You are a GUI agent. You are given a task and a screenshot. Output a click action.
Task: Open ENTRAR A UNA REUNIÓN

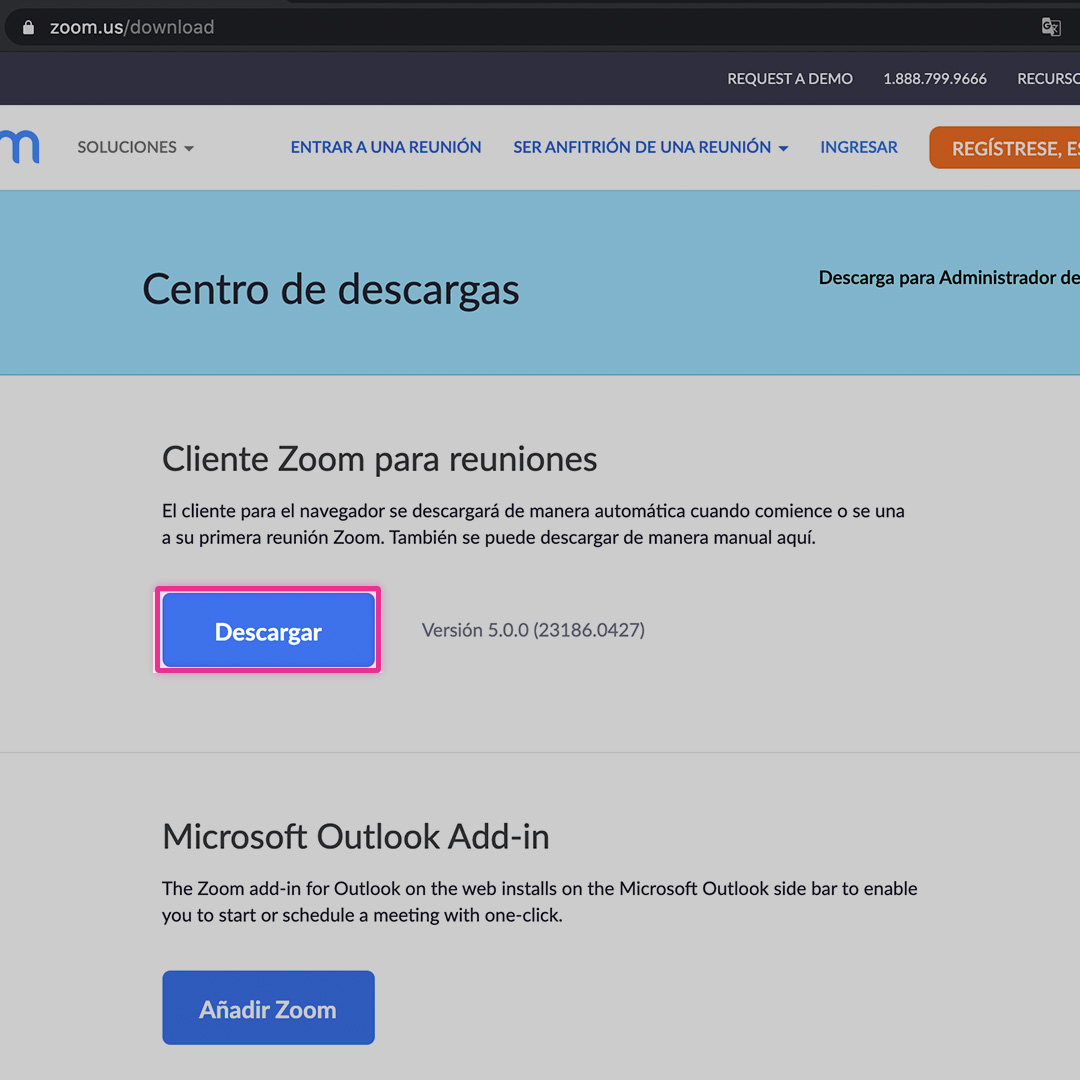pyautogui.click(x=386, y=147)
